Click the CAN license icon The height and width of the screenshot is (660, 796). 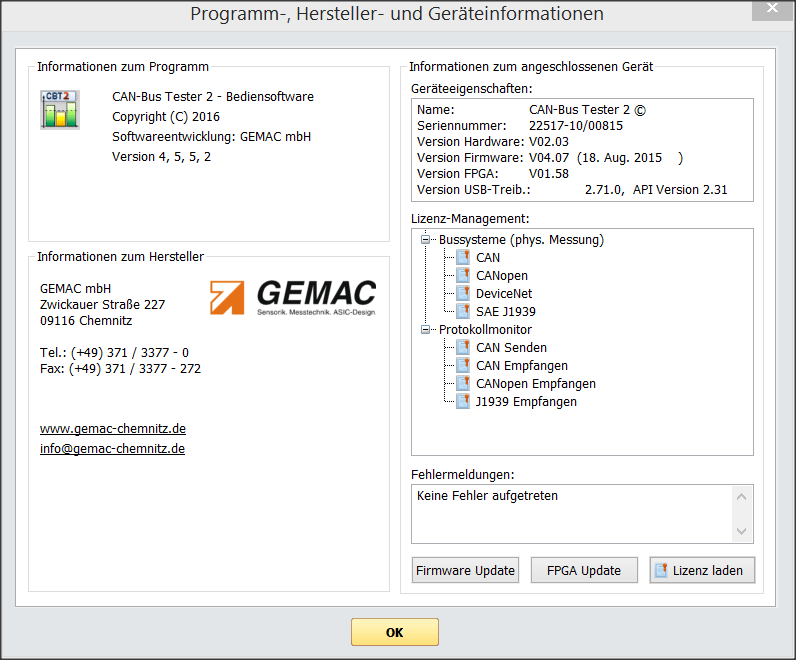(x=463, y=258)
